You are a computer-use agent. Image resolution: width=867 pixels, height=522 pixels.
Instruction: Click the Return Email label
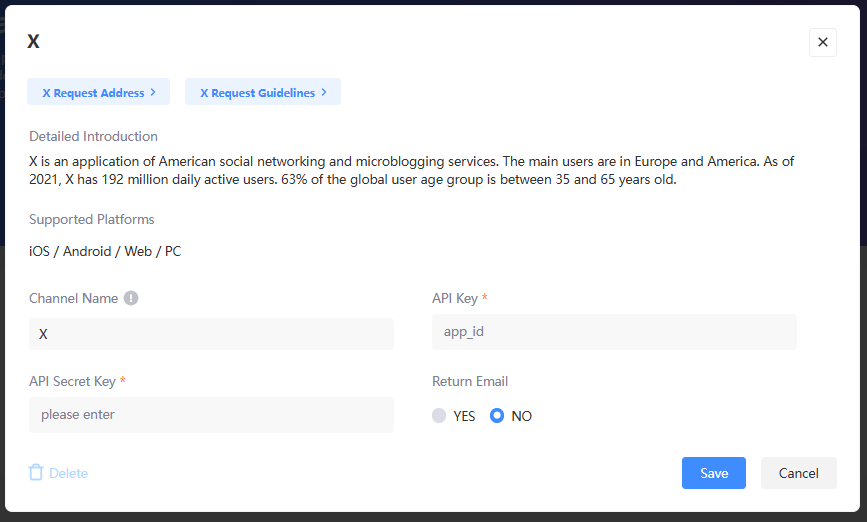tap(470, 381)
